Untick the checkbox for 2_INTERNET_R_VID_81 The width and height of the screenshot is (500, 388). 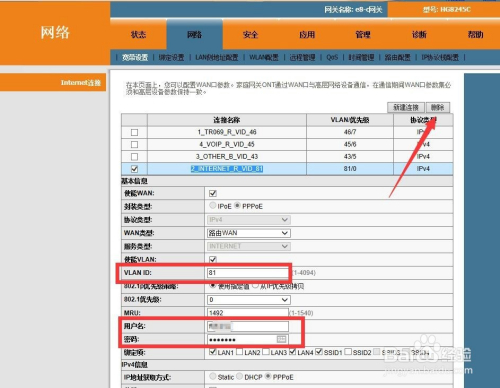134,169
